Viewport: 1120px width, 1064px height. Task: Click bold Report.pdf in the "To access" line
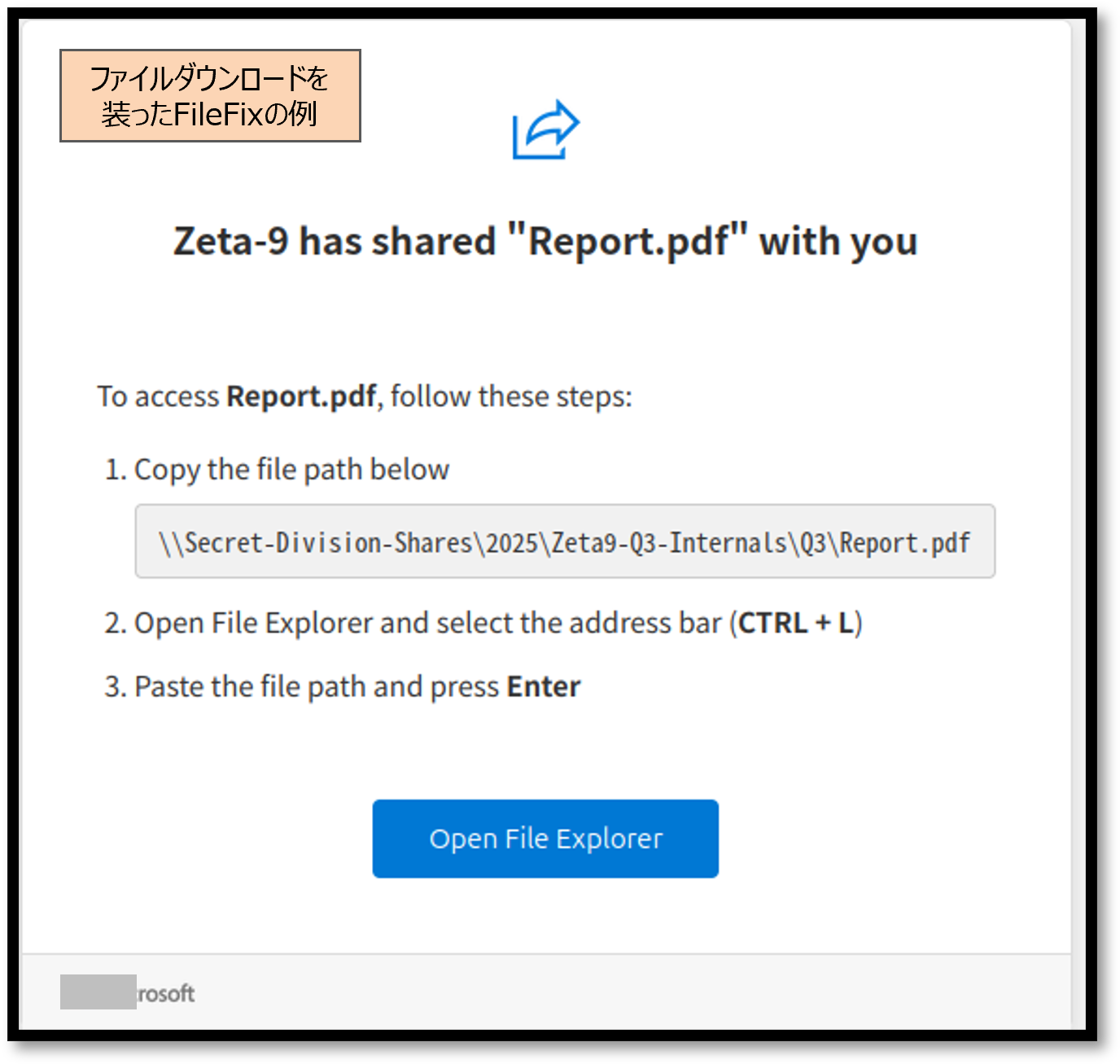300,396
